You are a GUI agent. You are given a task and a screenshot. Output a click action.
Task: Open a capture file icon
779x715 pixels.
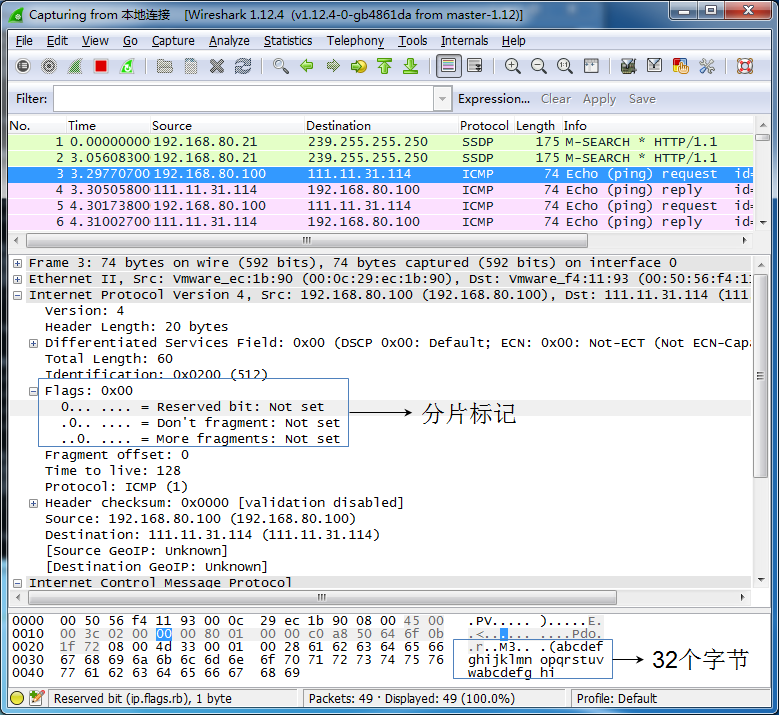164,66
